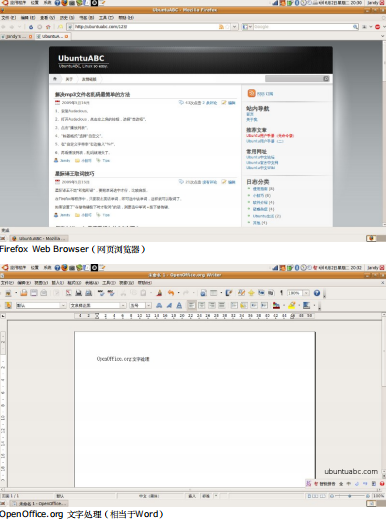
Task: Toggle nonprinting characters in Writer
Action: [x=281, y=293]
